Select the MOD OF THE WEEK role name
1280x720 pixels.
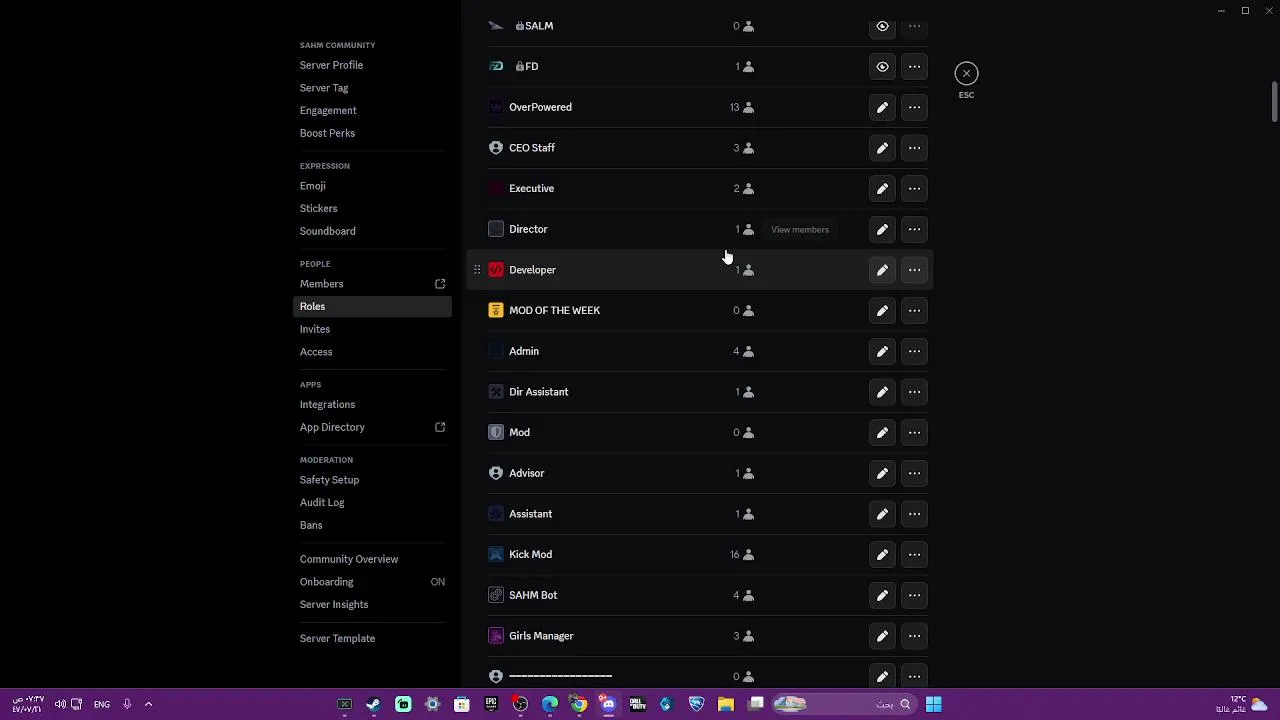point(554,311)
